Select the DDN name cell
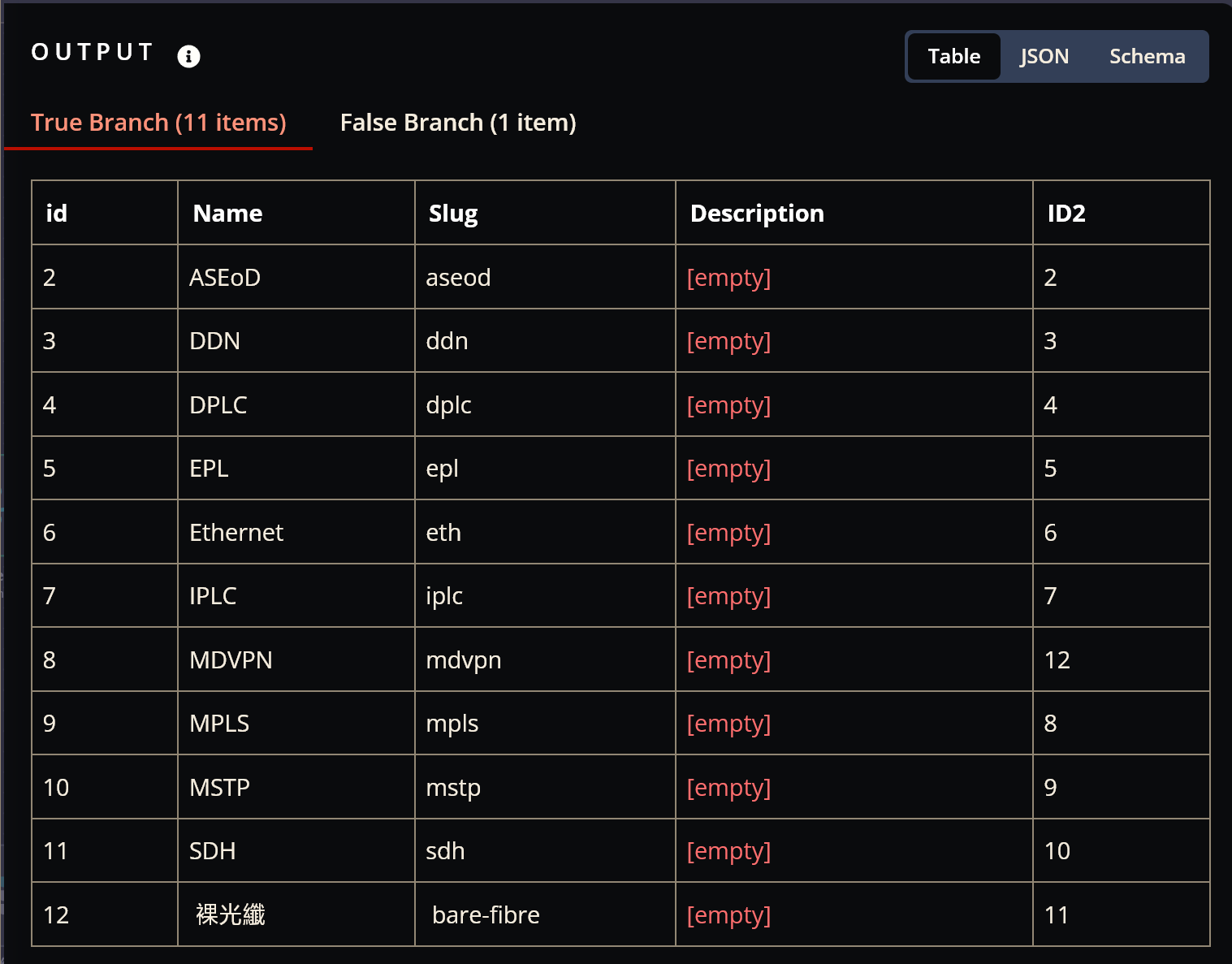This screenshot has height=964, width=1232. point(296,340)
